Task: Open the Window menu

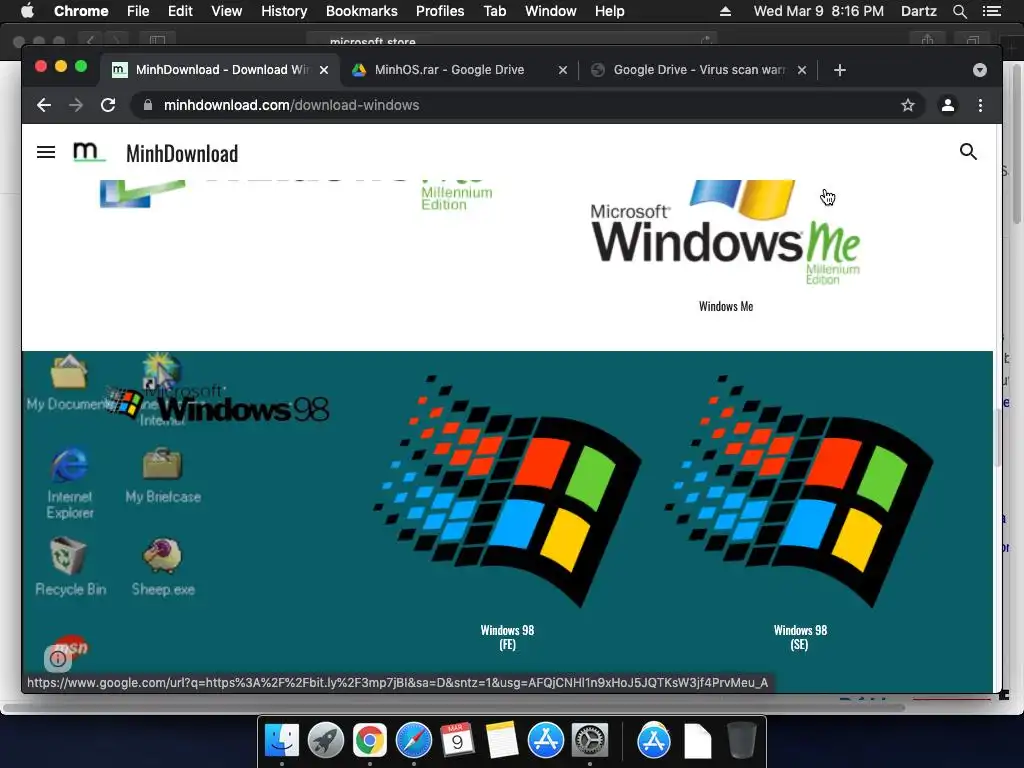Action: 551,11
